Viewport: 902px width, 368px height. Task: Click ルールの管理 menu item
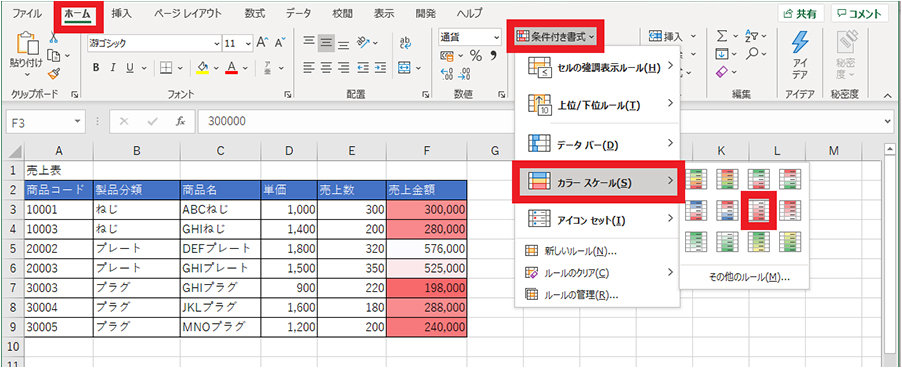598,295
